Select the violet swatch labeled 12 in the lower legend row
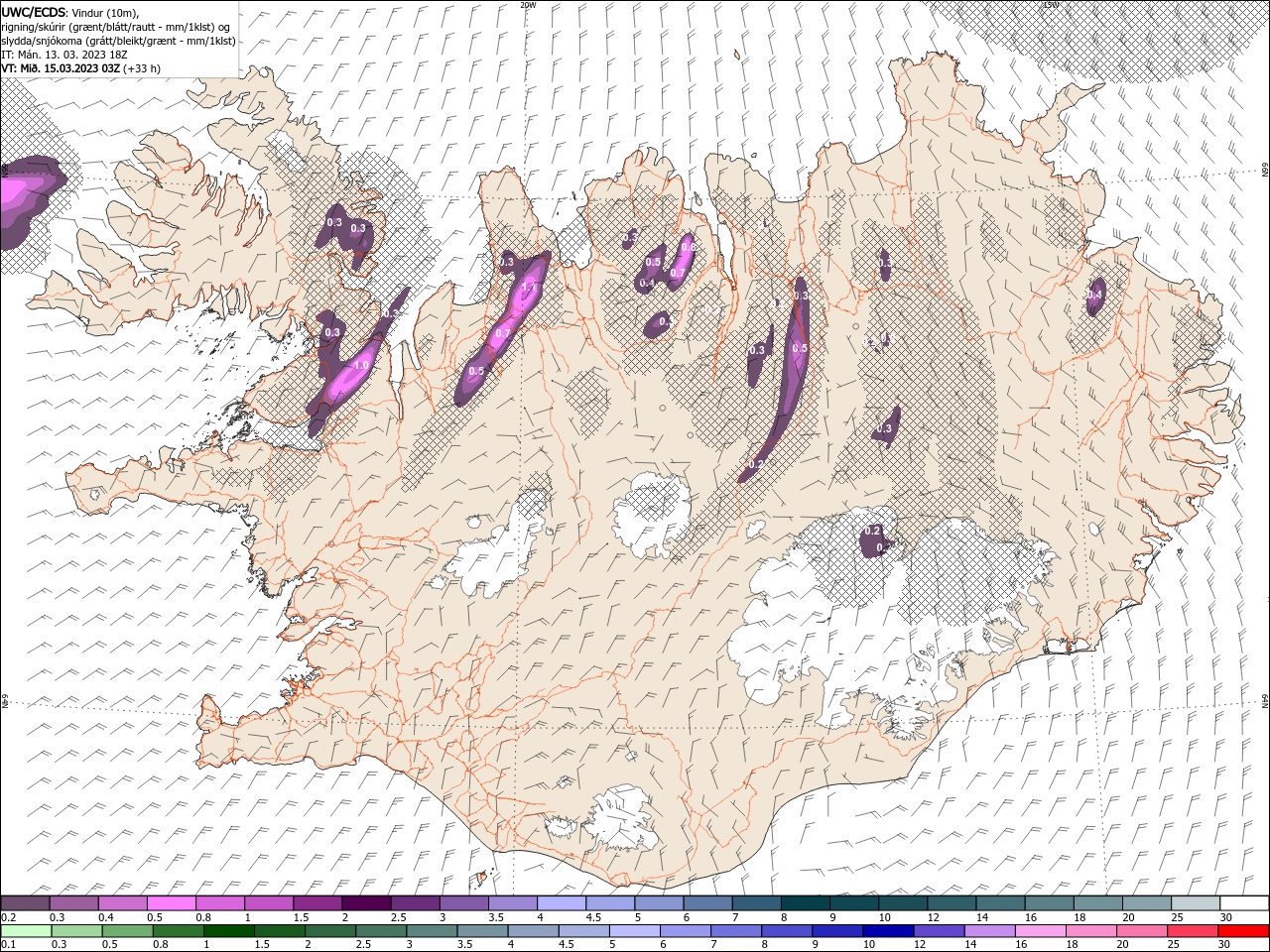This screenshot has height=952, width=1270. pyautogui.click(x=939, y=931)
